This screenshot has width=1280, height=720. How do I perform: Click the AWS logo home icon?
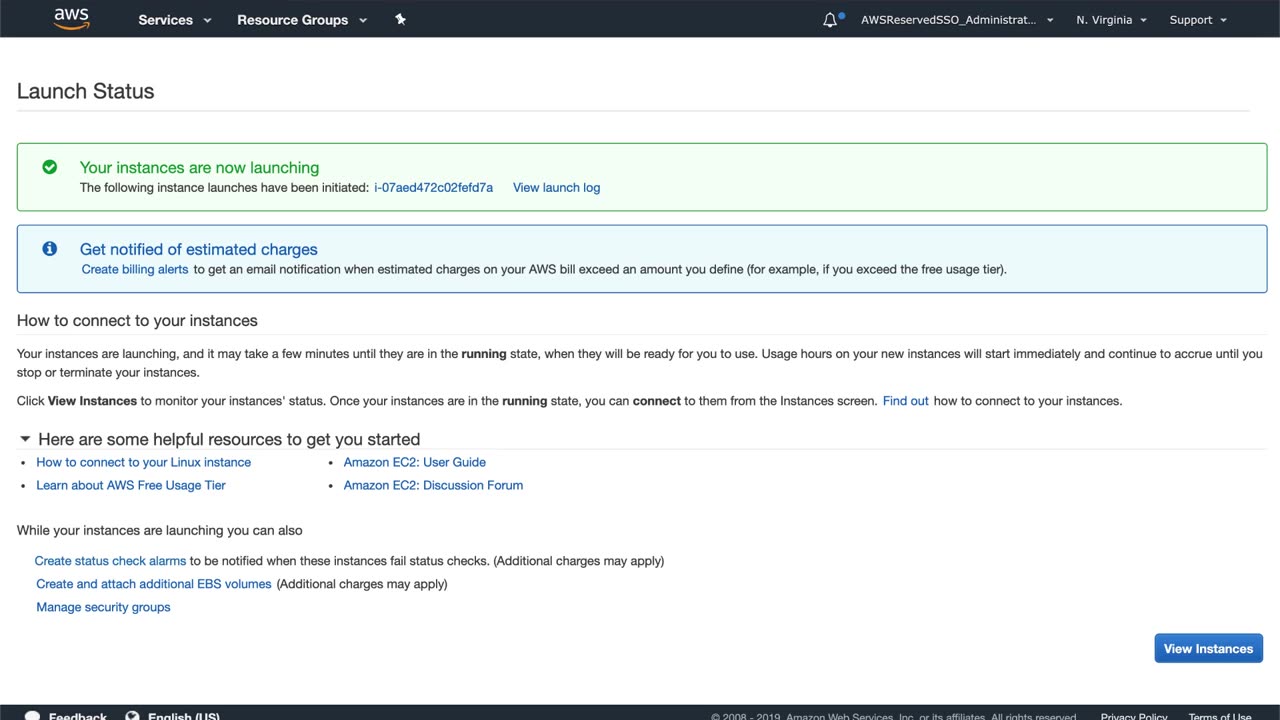[71, 19]
